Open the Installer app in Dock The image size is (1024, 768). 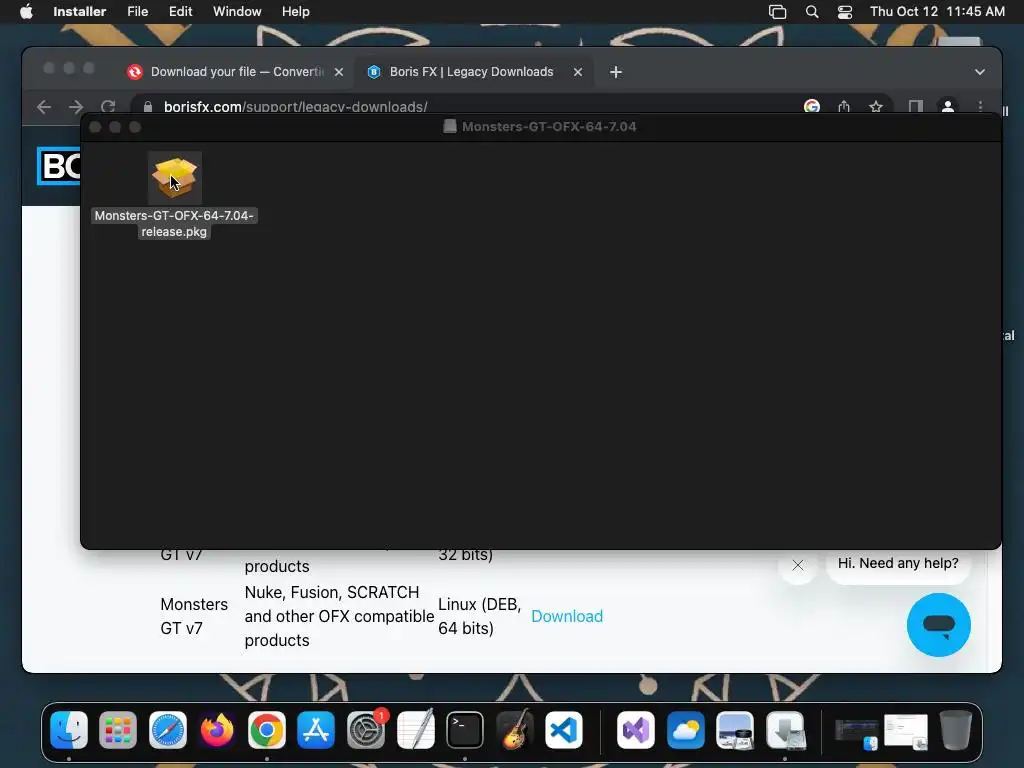pos(785,729)
